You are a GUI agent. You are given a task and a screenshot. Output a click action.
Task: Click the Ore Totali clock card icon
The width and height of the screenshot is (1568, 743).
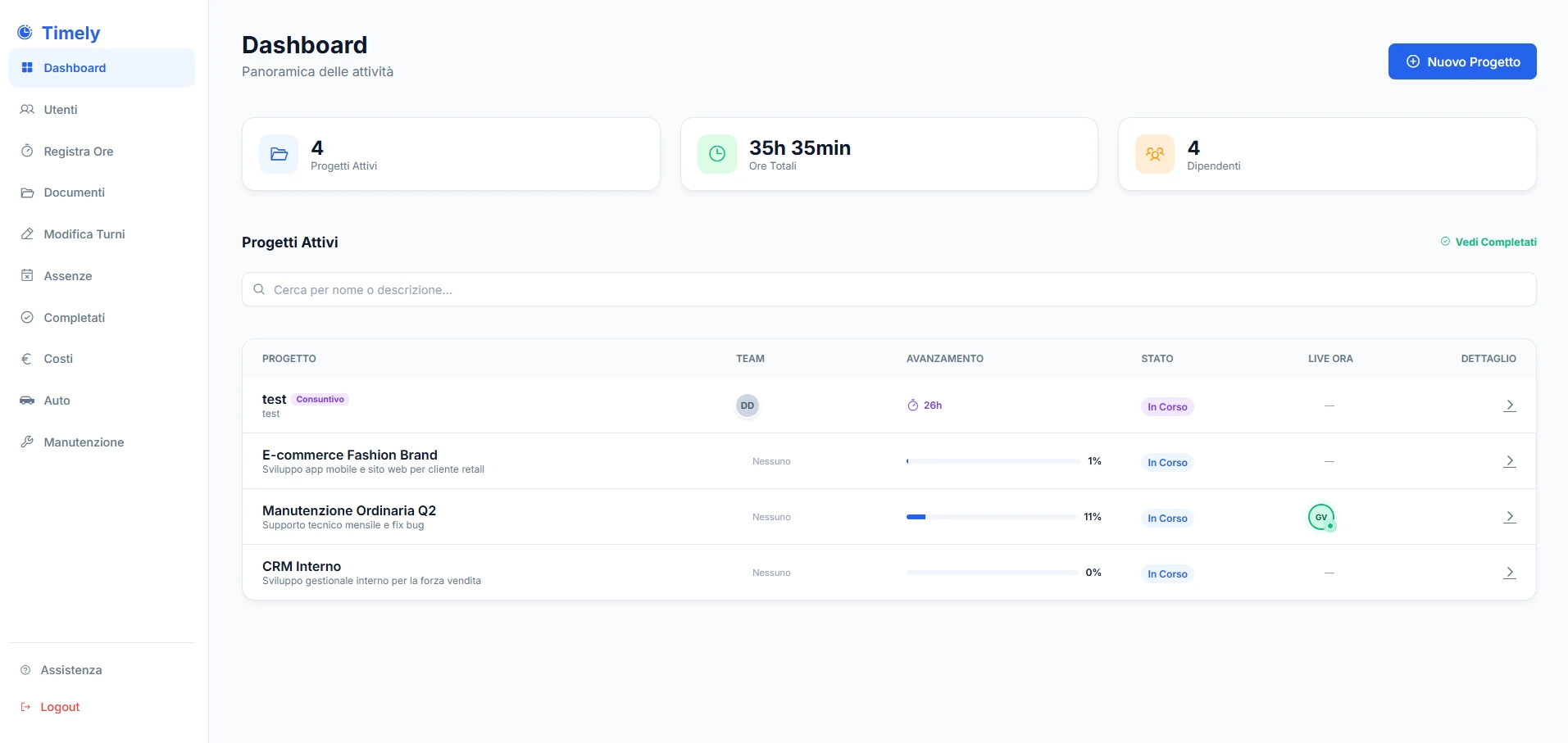pos(717,154)
